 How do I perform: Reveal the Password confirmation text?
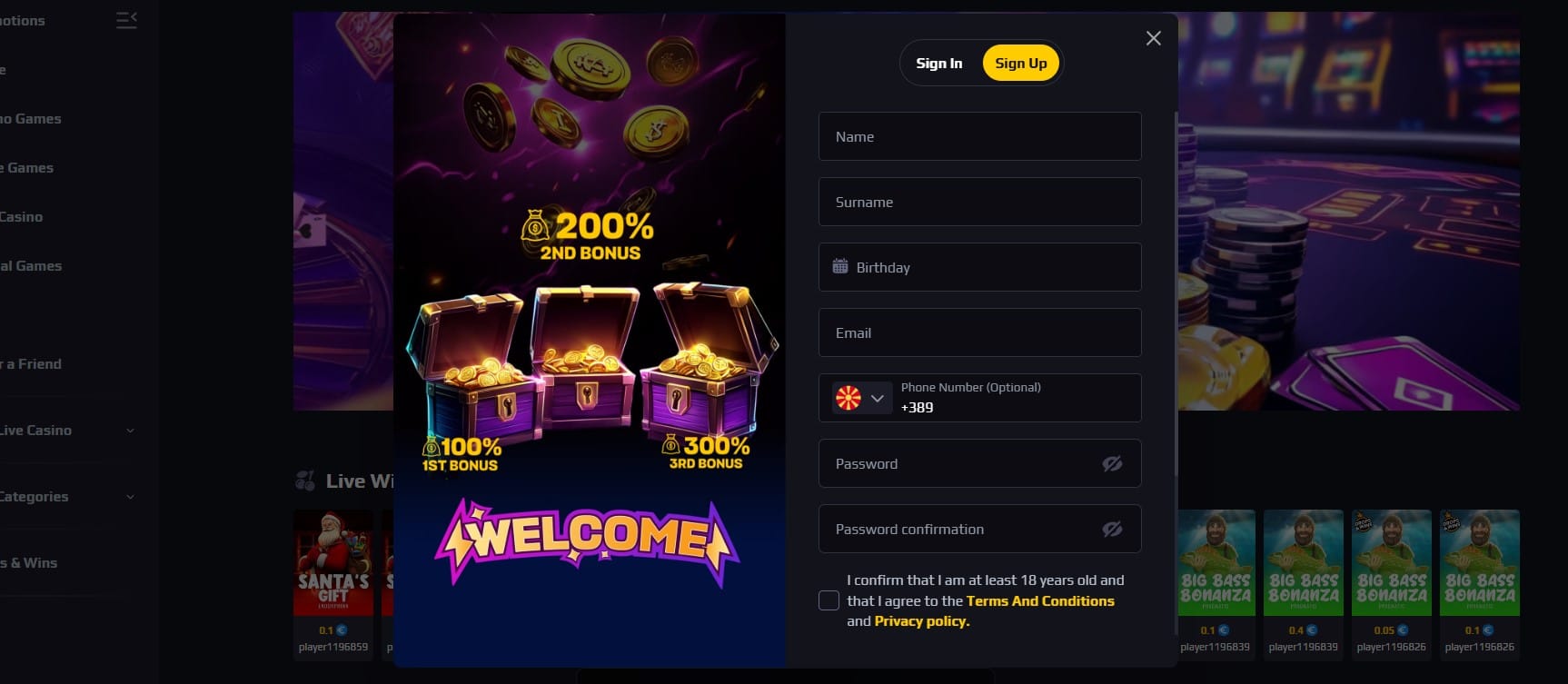pos(1112,530)
